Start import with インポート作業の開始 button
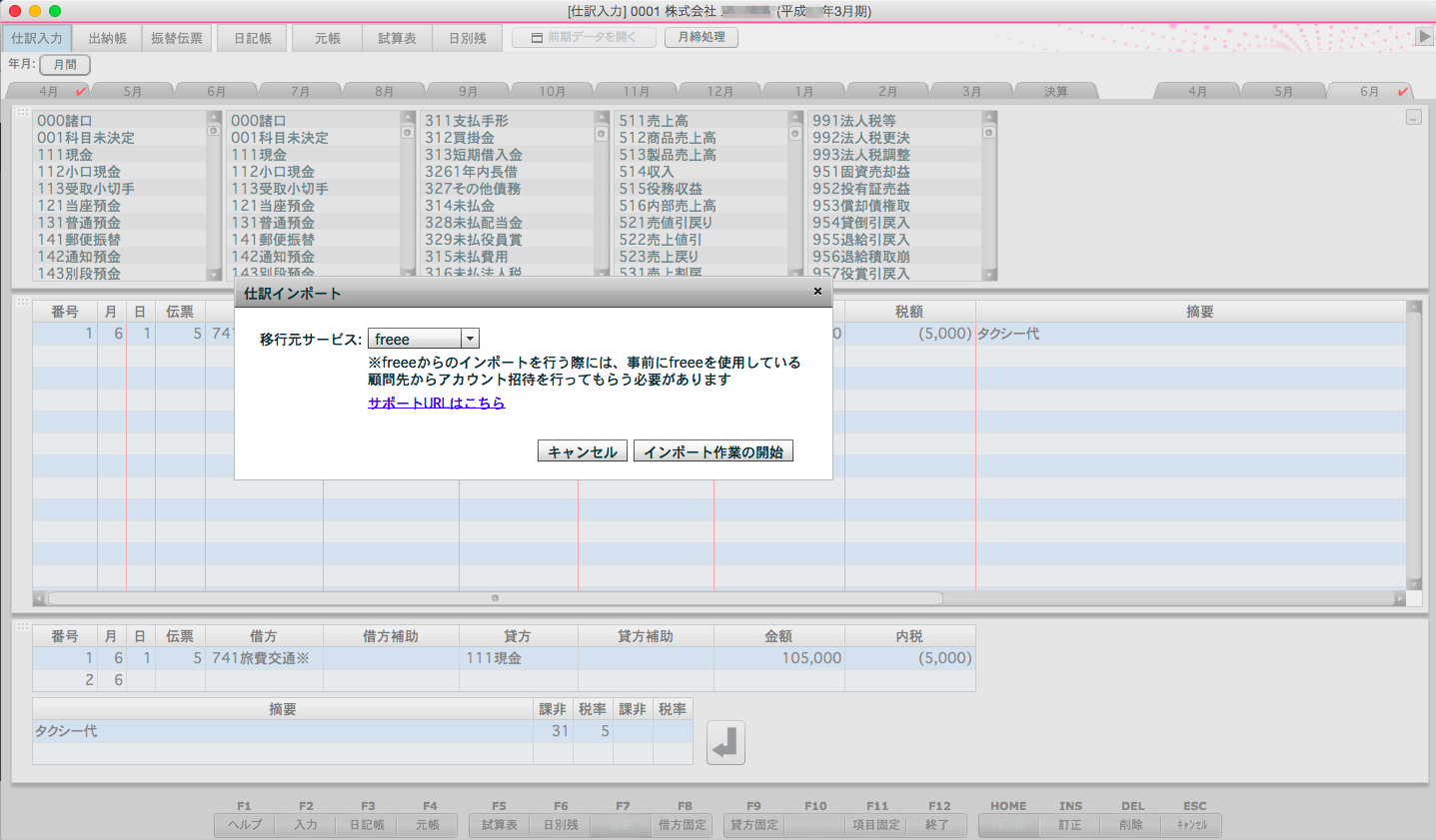The image size is (1436, 840). (x=713, y=451)
